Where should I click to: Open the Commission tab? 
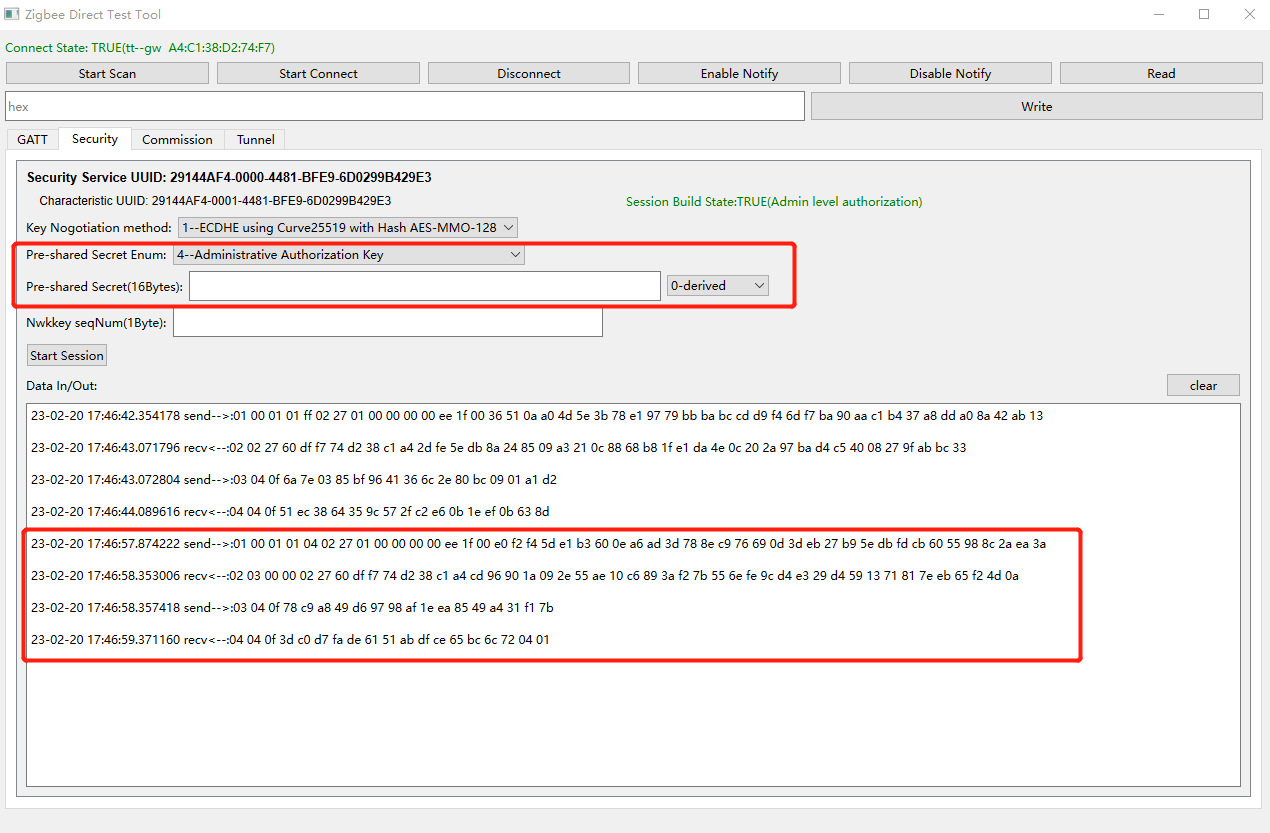tap(177, 139)
